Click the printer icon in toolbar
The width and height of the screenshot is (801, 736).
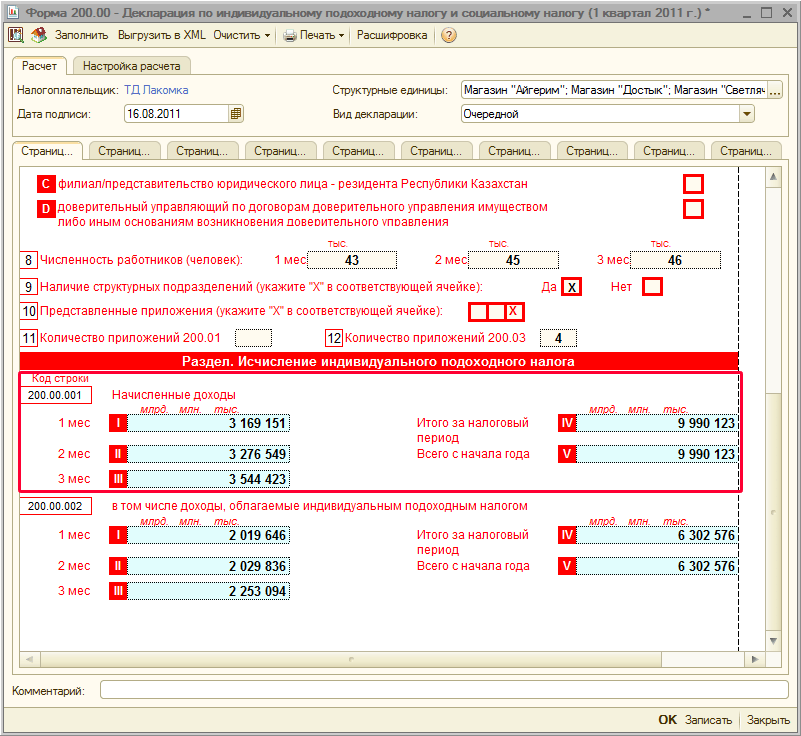pyautogui.click(x=290, y=35)
